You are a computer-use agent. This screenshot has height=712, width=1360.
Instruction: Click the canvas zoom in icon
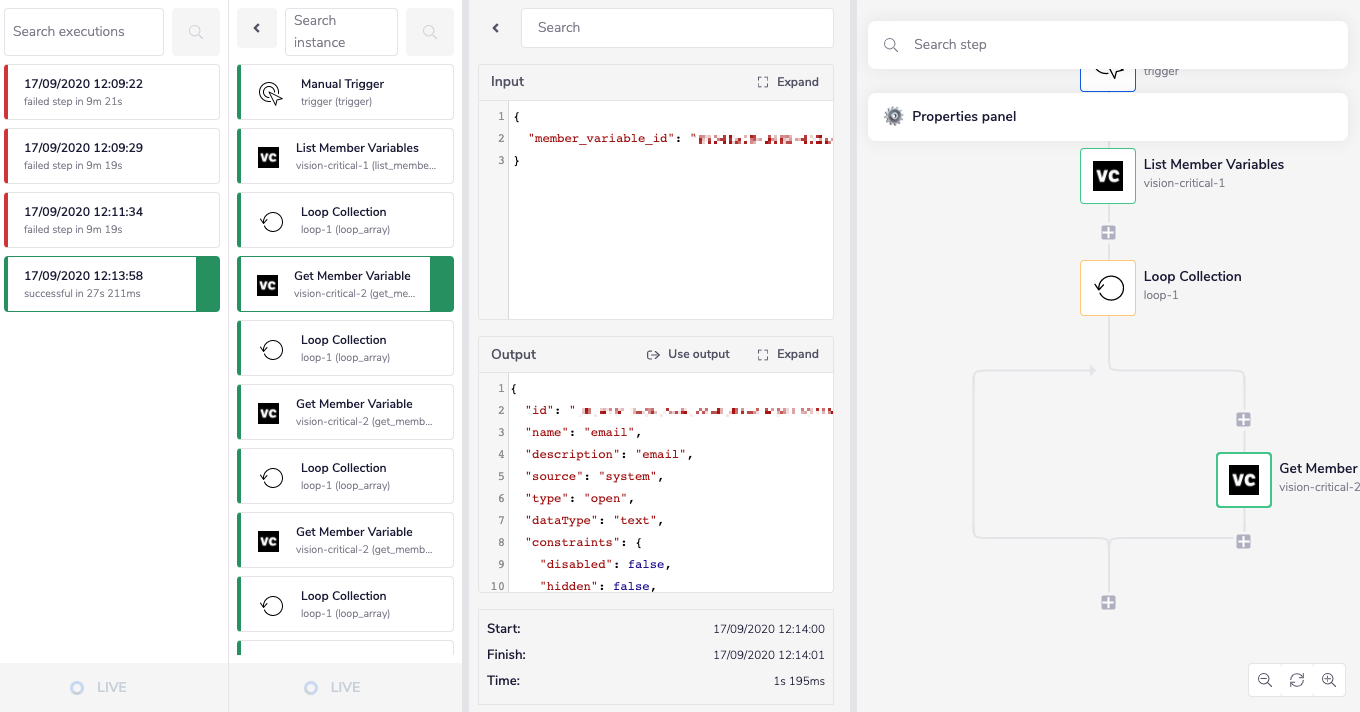coord(1329,680)
